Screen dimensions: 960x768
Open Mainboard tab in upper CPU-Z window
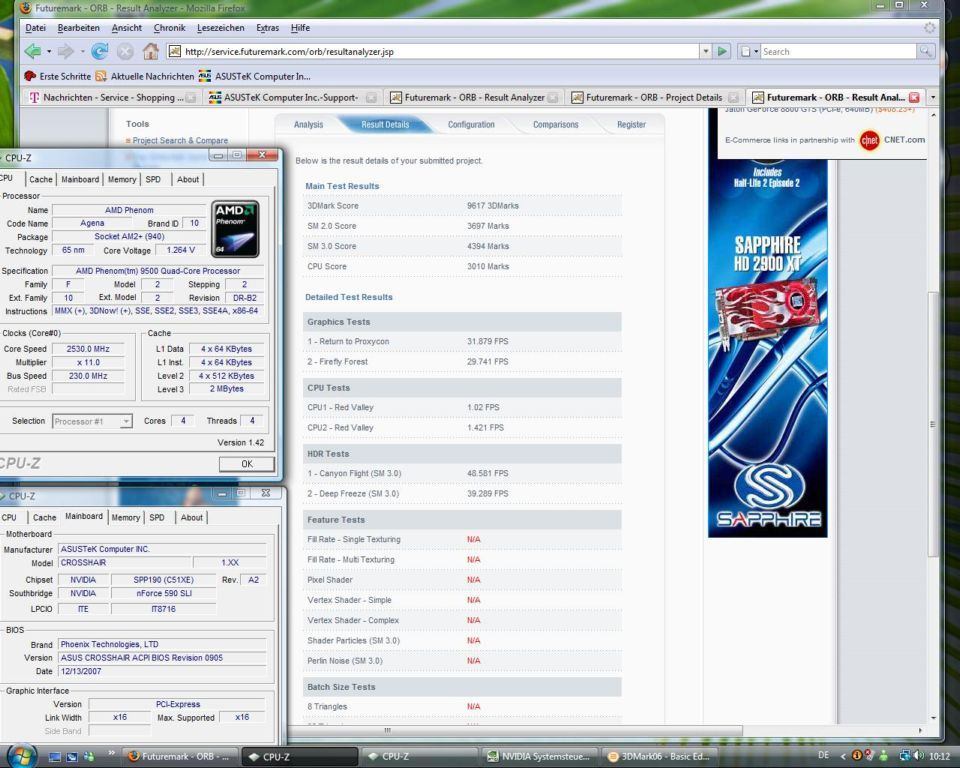[x=80, y=179]
